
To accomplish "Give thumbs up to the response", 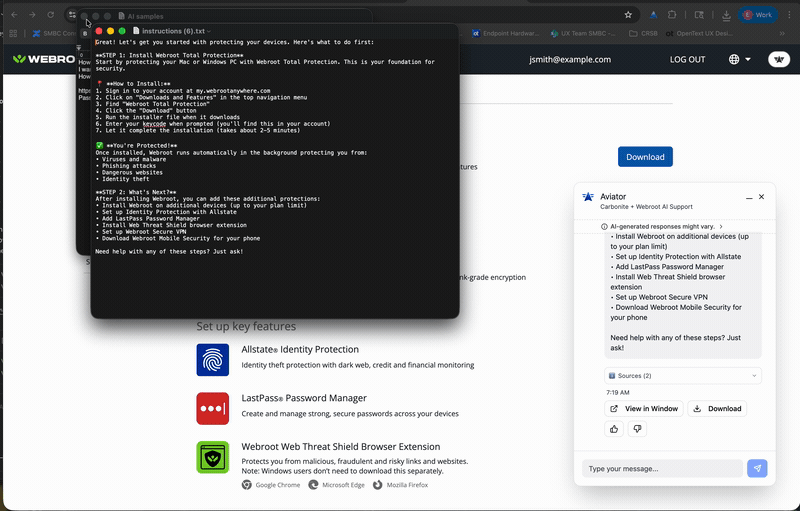I will click(614, 429).
